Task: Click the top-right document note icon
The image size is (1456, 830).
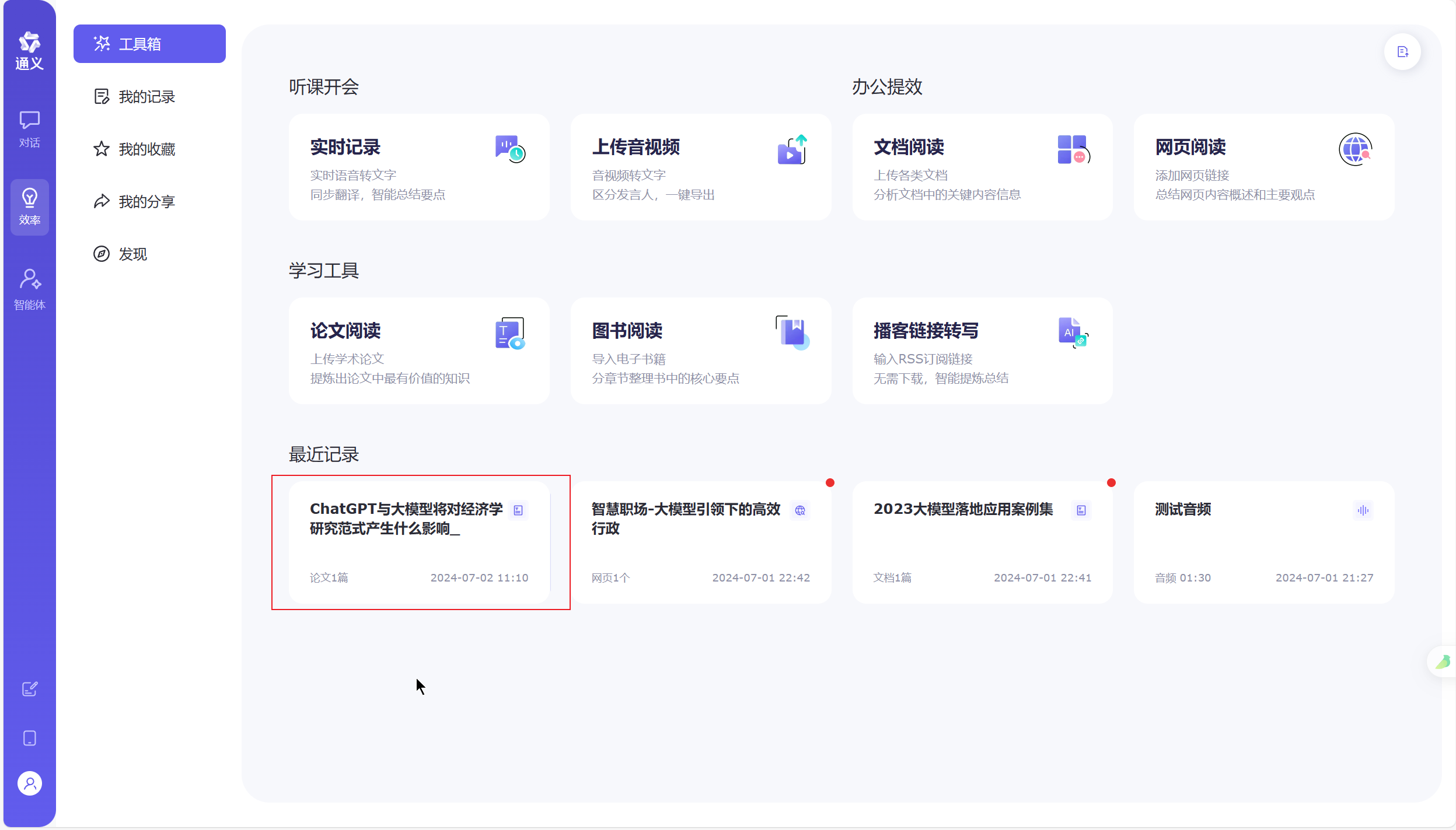Action: tap(1402, 52)
